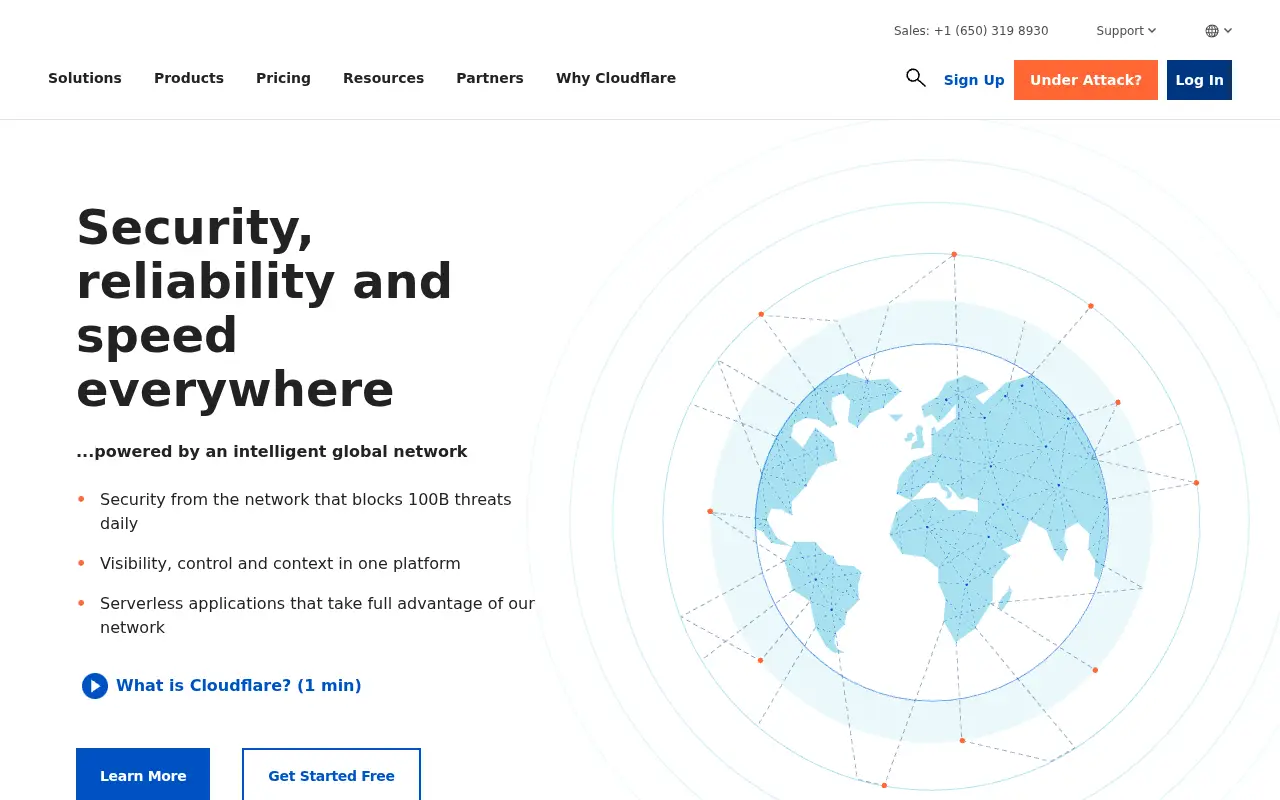Click the Under Attack? button

pyautogui.click(x=1086, y=80)
